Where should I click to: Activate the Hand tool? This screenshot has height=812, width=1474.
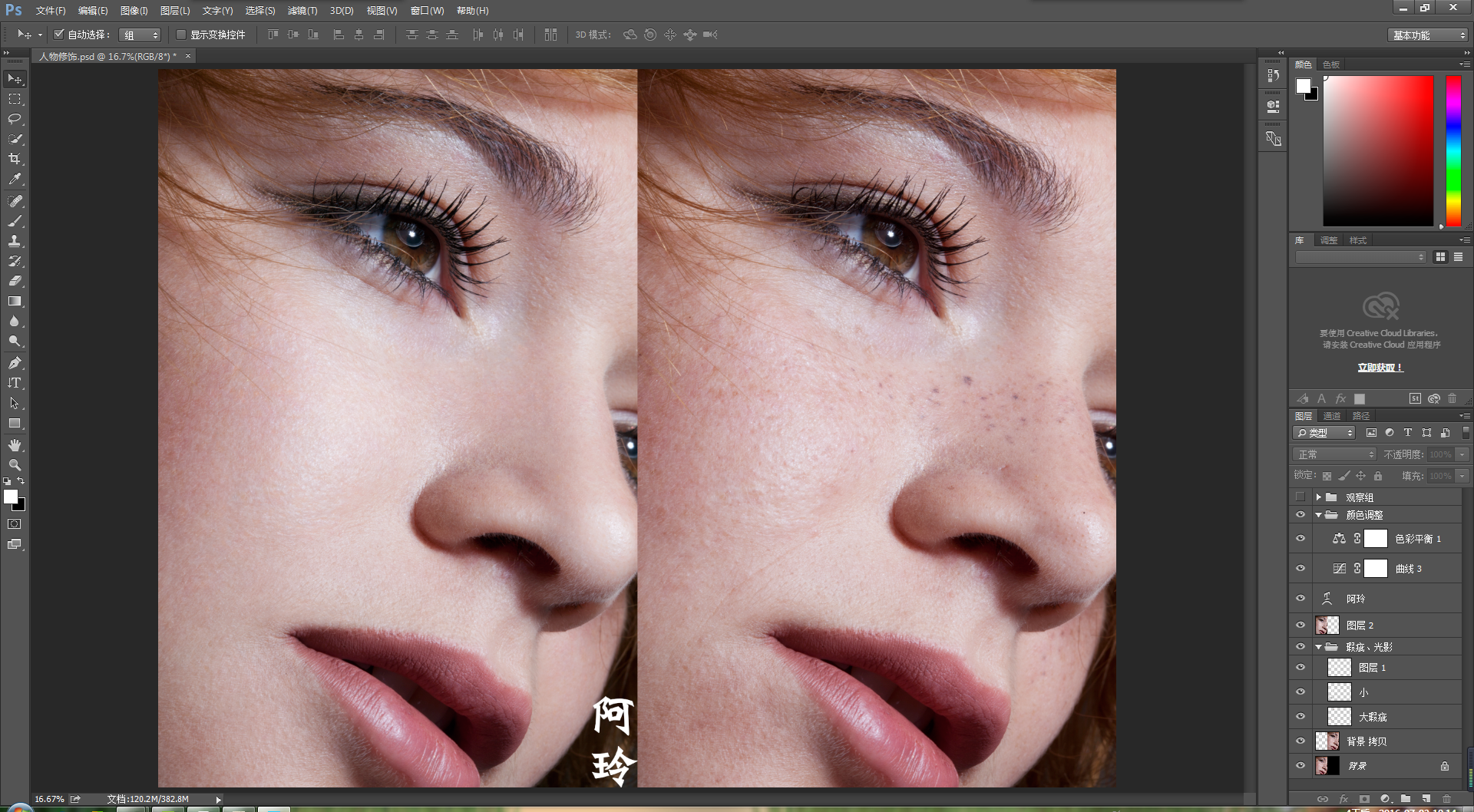click(x=15, y=445)
